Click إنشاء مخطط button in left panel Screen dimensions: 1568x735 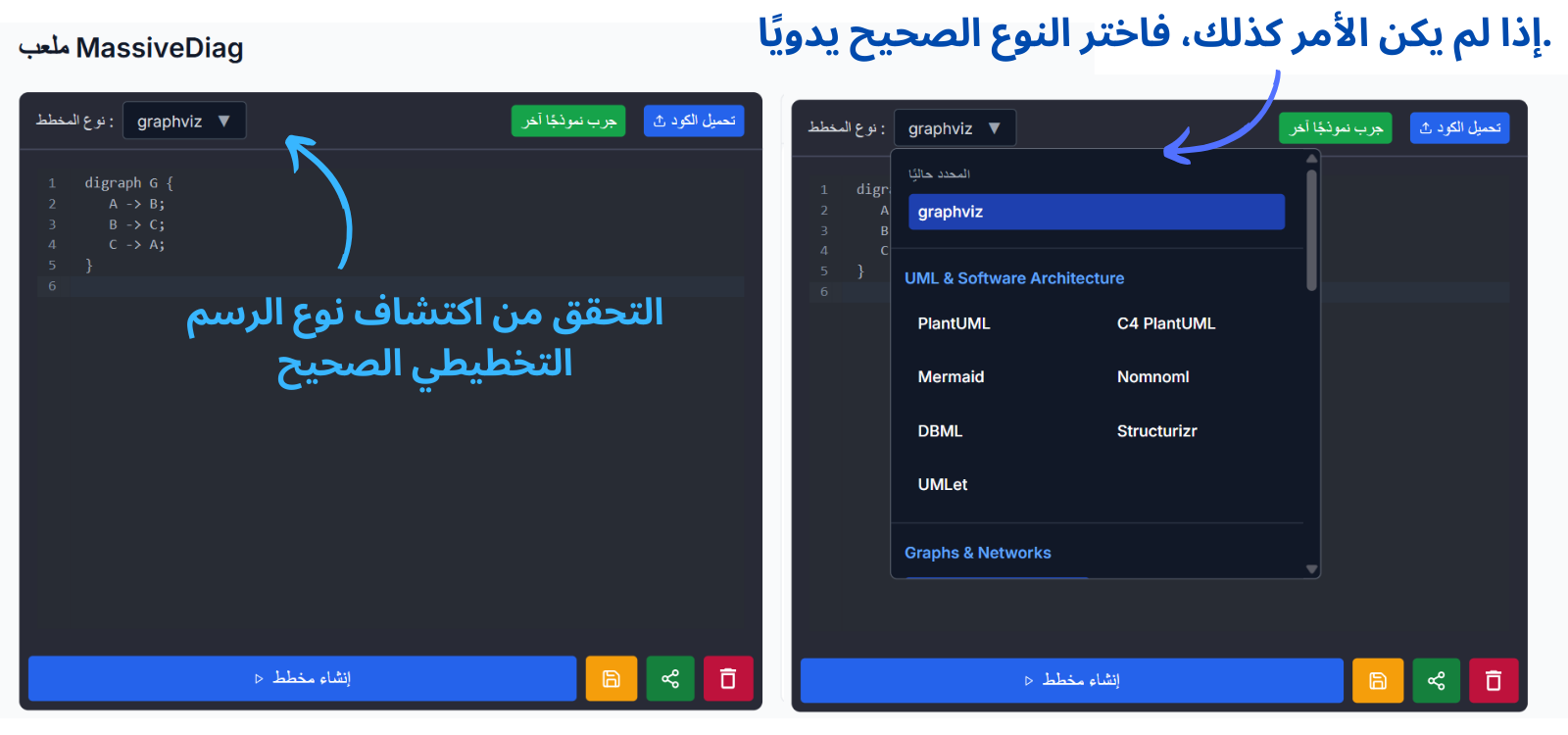pyautogui.click(x=302, y=678)
